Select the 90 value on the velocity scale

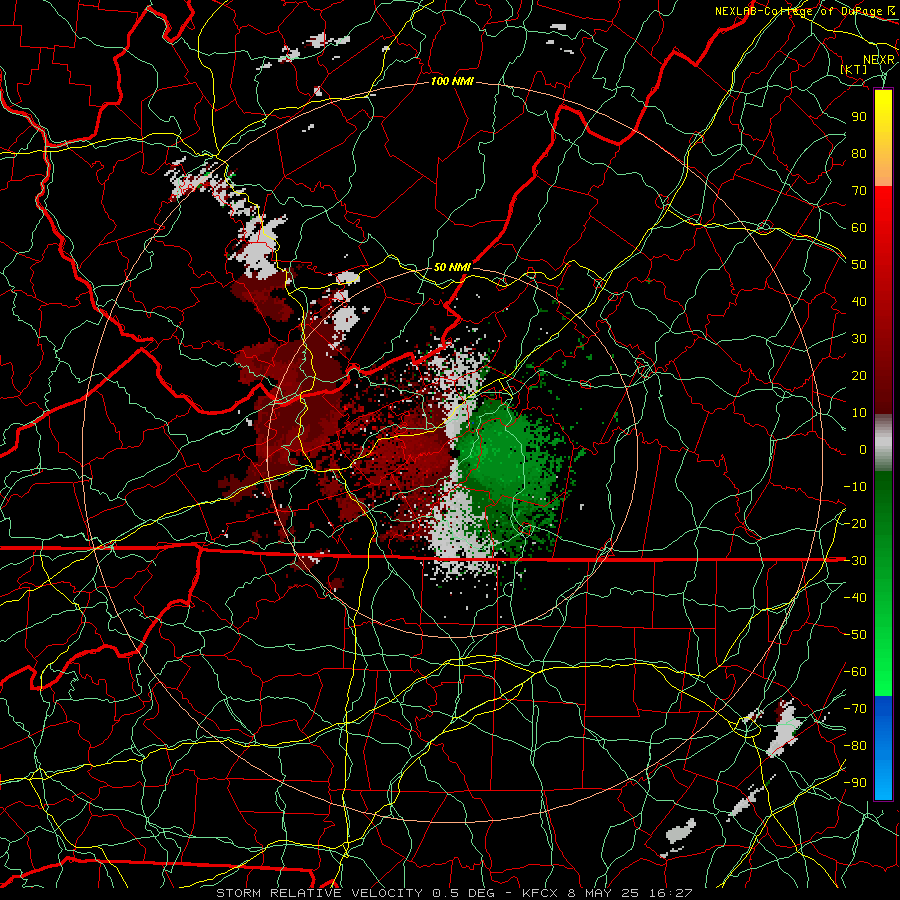[859, 117]
